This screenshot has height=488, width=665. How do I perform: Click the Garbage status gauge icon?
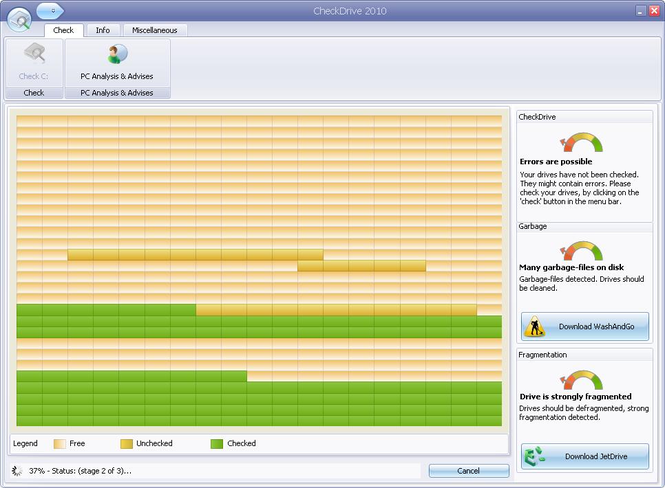[581, 251]
